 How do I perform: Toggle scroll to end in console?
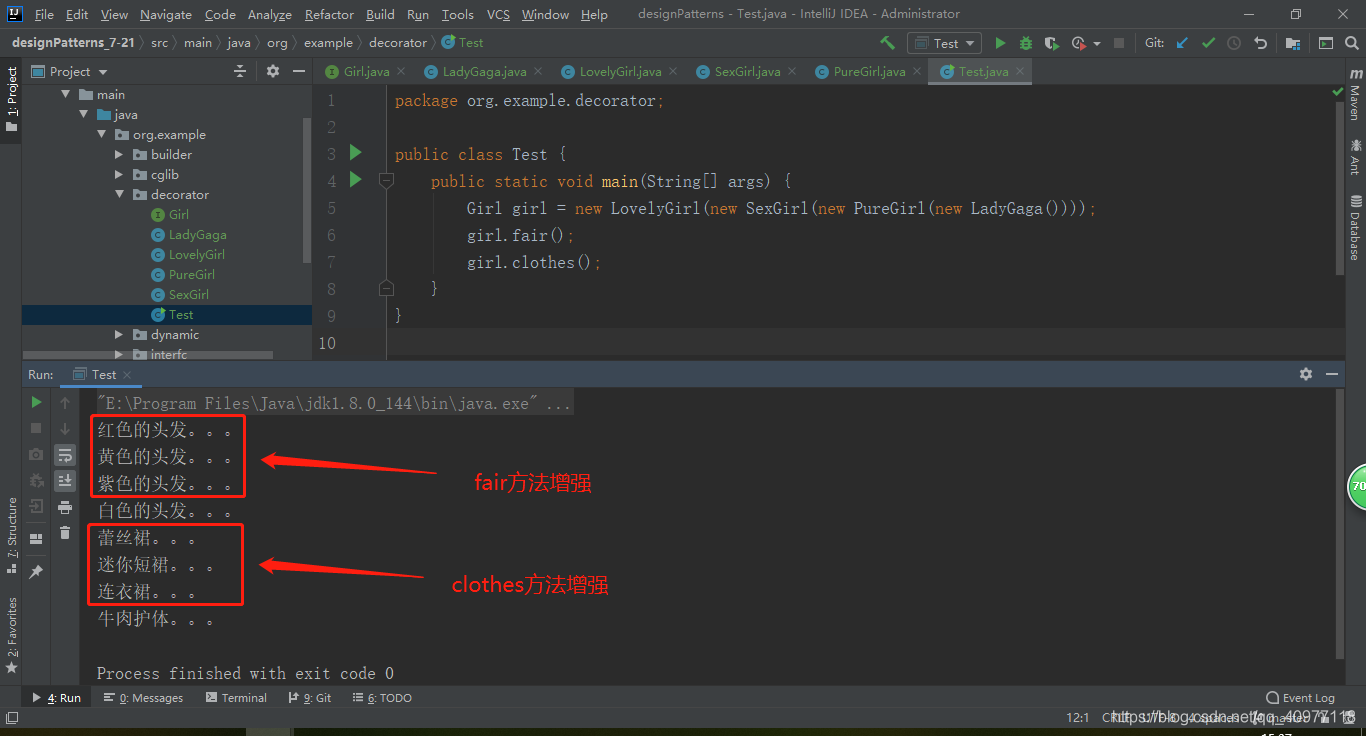[65, 481]
